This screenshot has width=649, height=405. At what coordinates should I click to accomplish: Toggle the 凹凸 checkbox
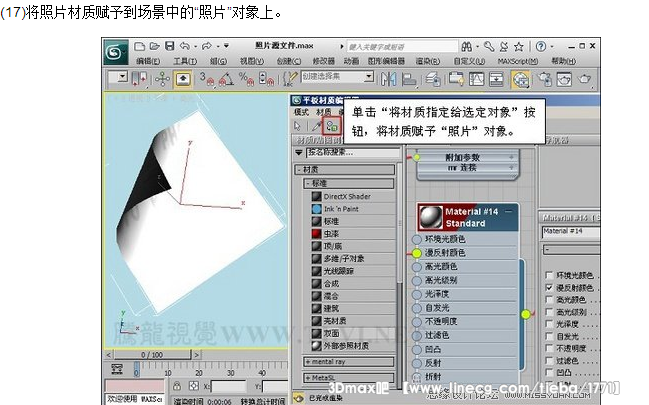549,373
